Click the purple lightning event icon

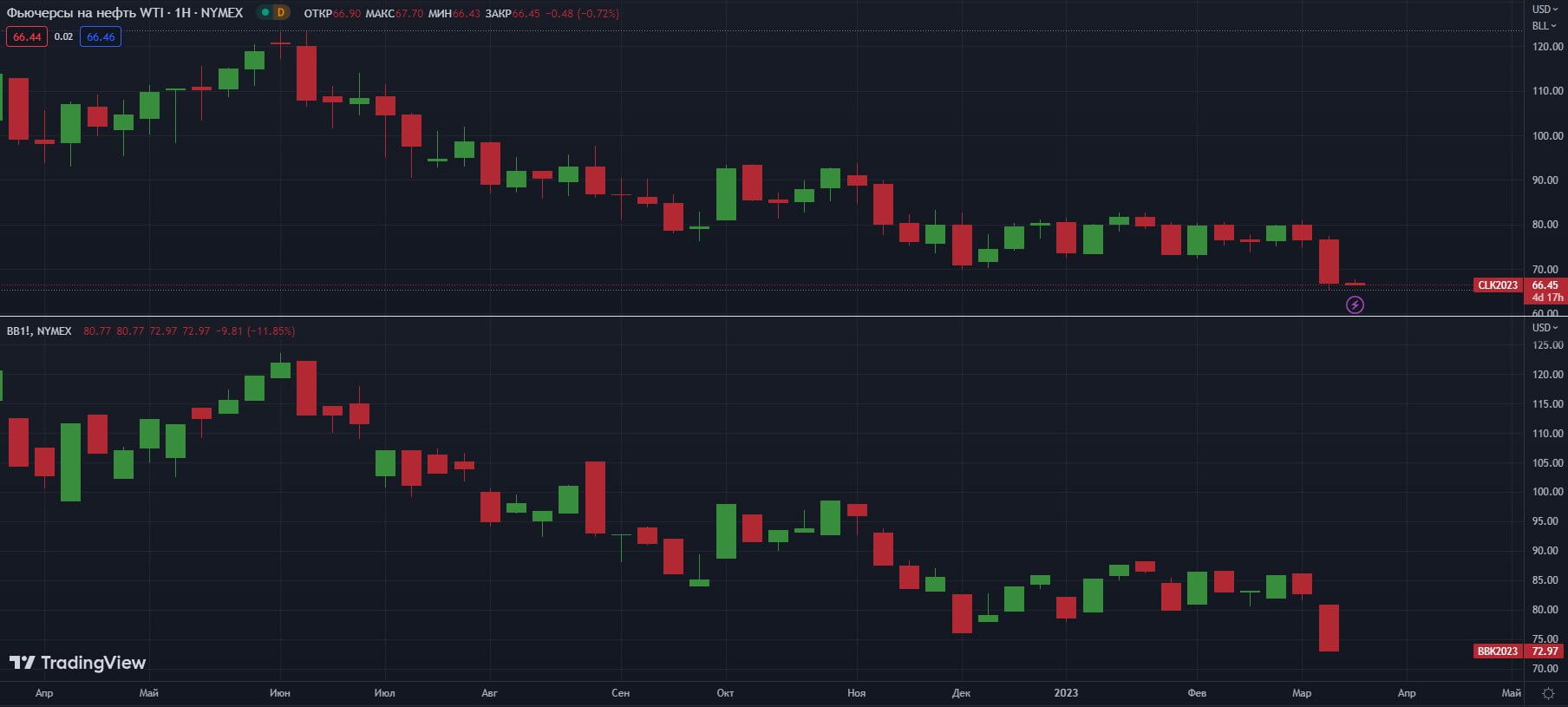(x=1355, y=304)
